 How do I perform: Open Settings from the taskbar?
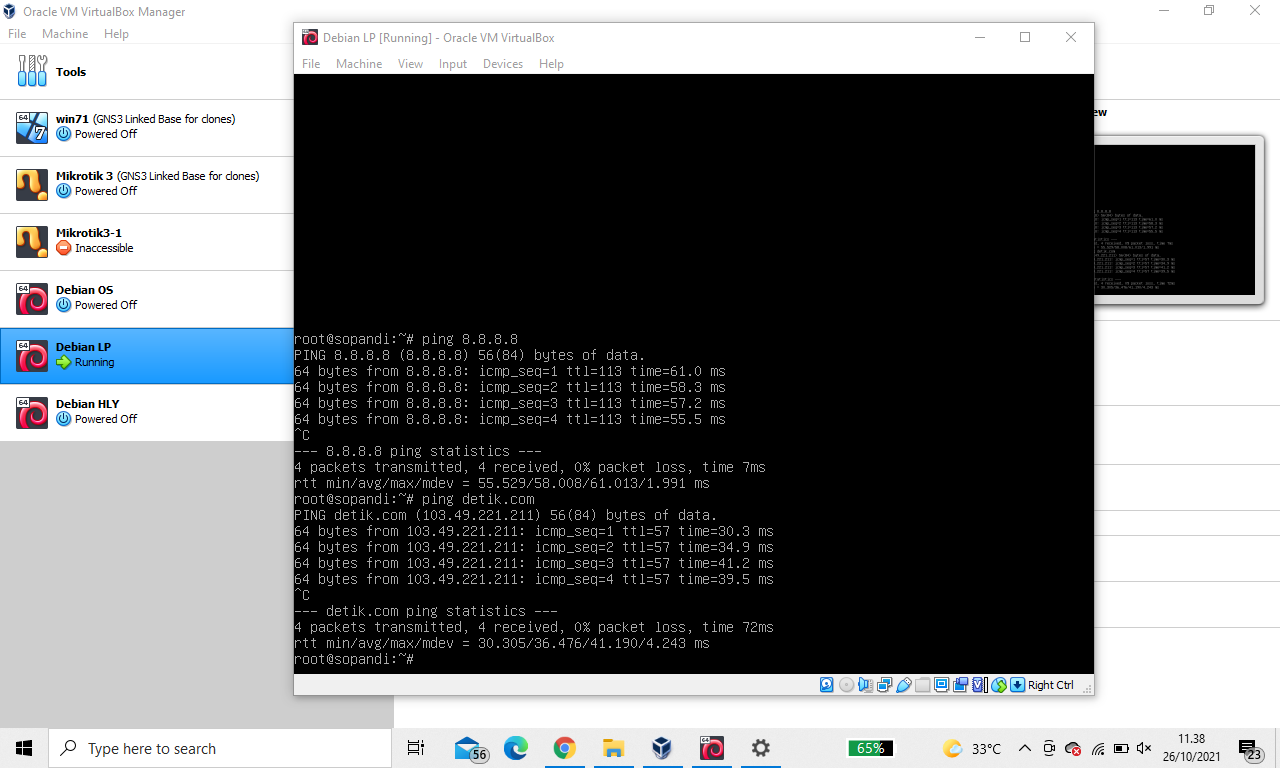click(x=761, y=748)
